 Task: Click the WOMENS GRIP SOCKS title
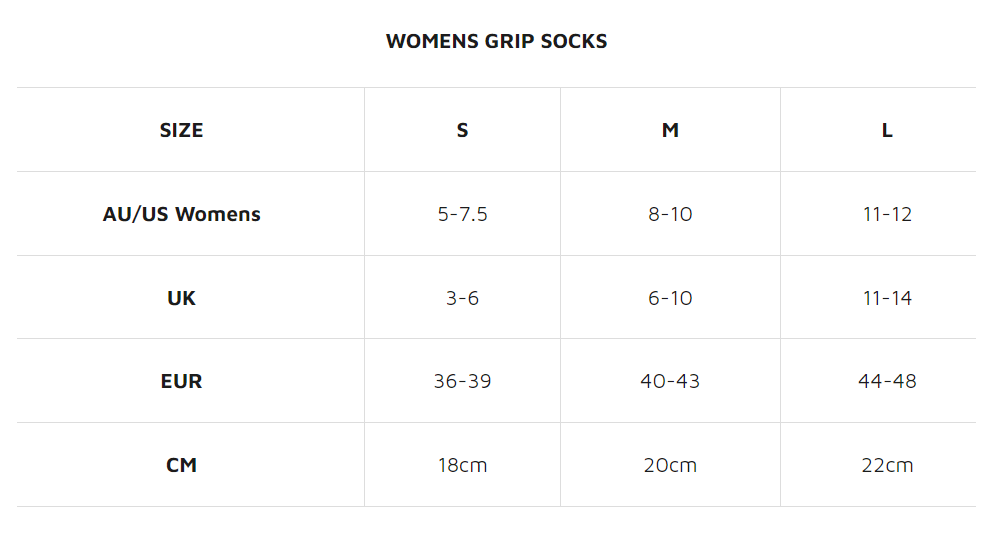click(496, 41)
